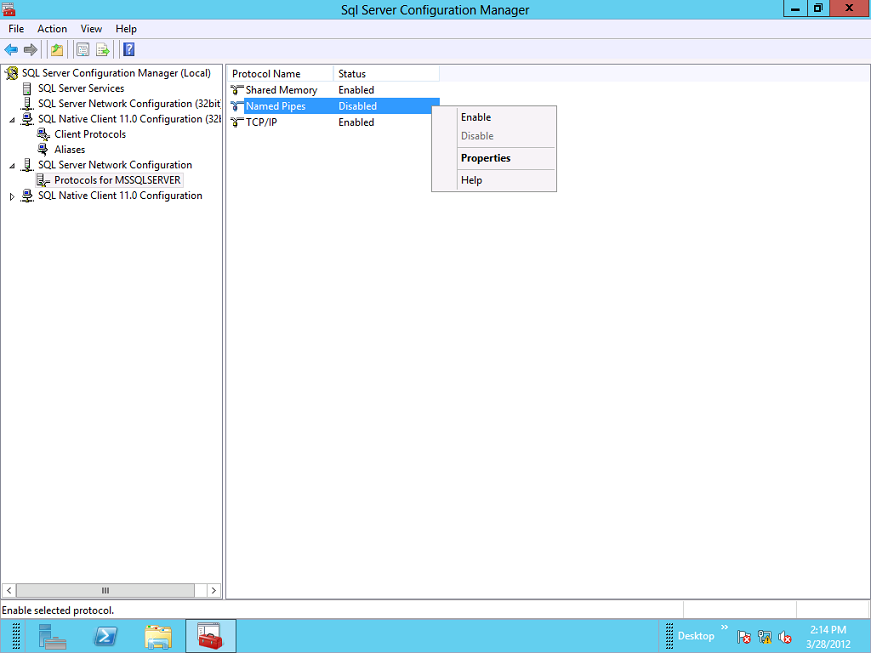Select the Shared Memory protocol row
Image resolution: width=871 pixels, height=653 pixels.
click(x=333, y=90)
